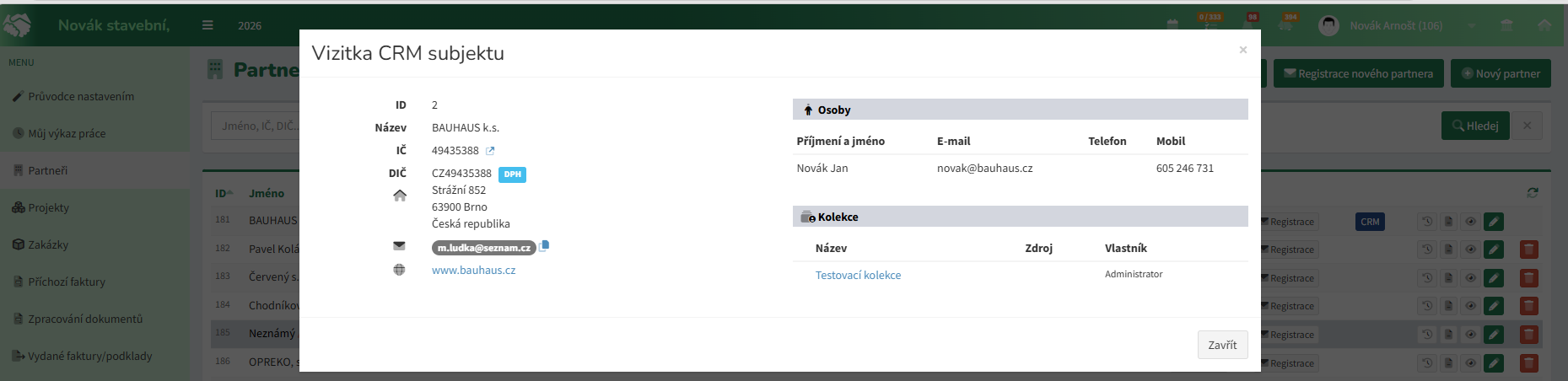Toggle the hamburger sidebar menu
This screenshot has height=381, width=1568.
pos(207,25)
